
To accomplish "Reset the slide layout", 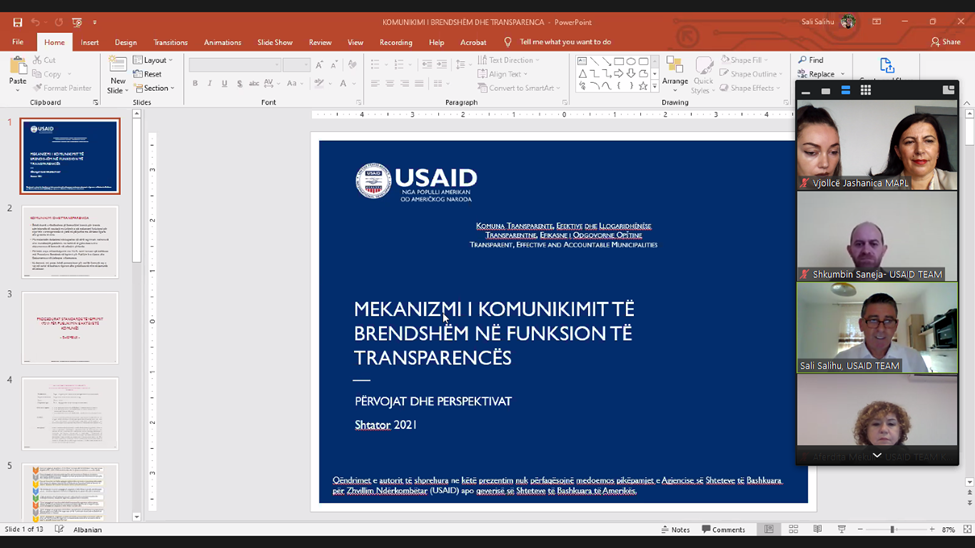I will pyautogui.click(x=147, y=74).
